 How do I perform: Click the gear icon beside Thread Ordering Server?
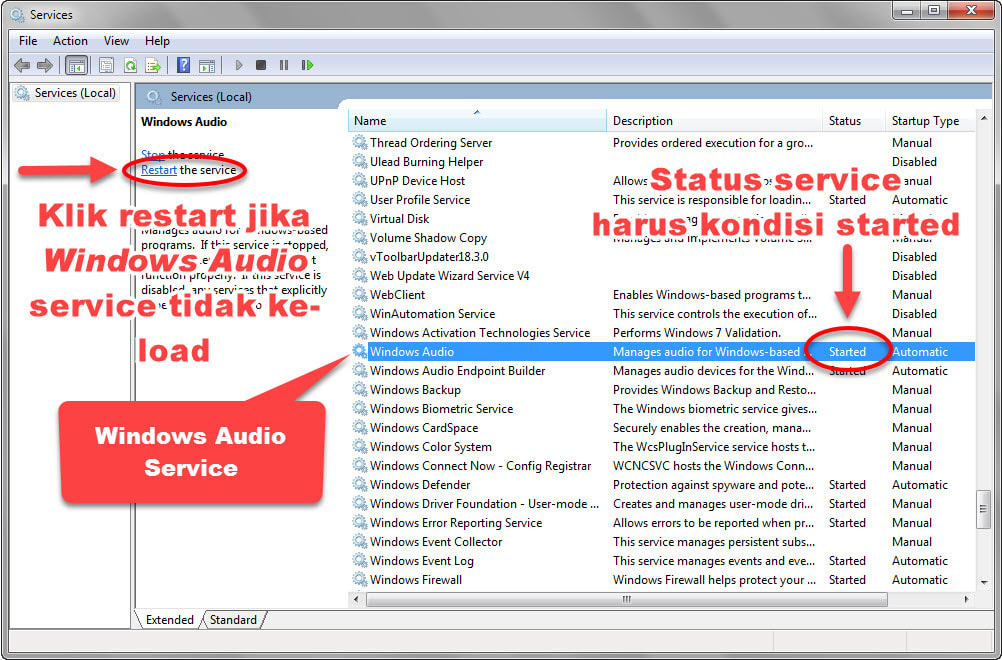pos(360,142)
